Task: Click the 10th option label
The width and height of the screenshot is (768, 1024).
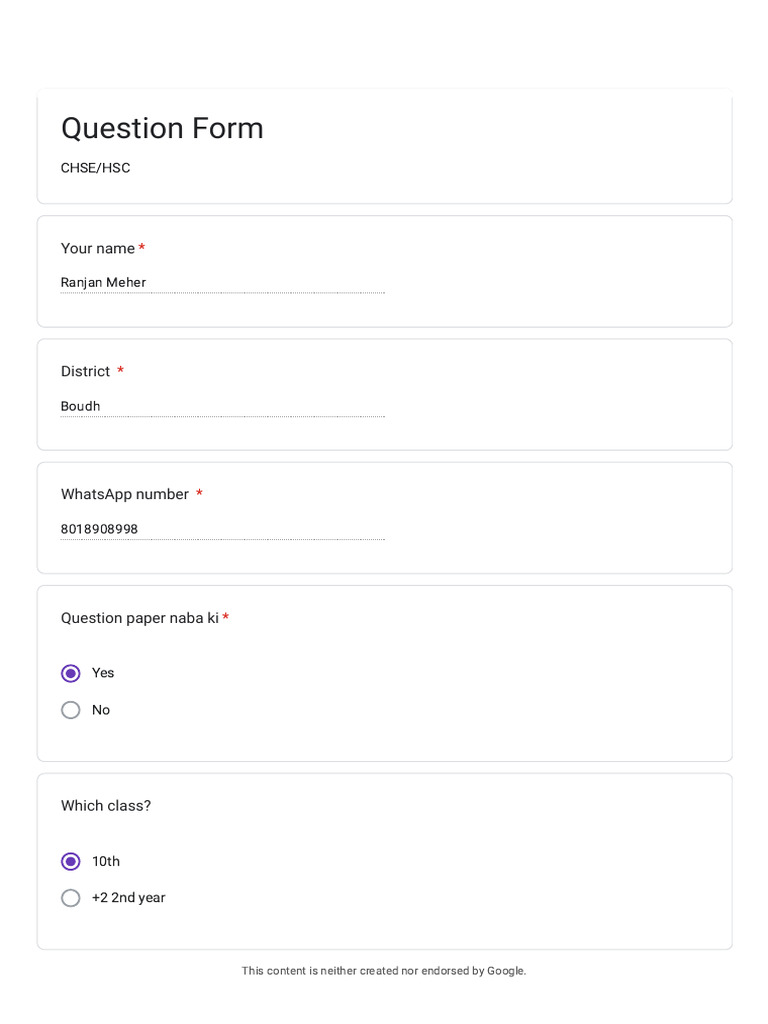Action: [106, 861]
